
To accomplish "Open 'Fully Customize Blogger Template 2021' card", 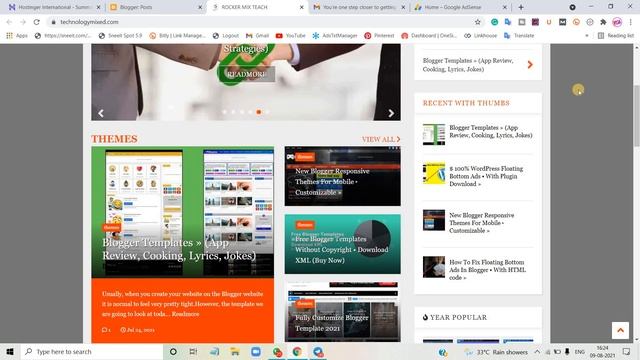I will [342, 312].
